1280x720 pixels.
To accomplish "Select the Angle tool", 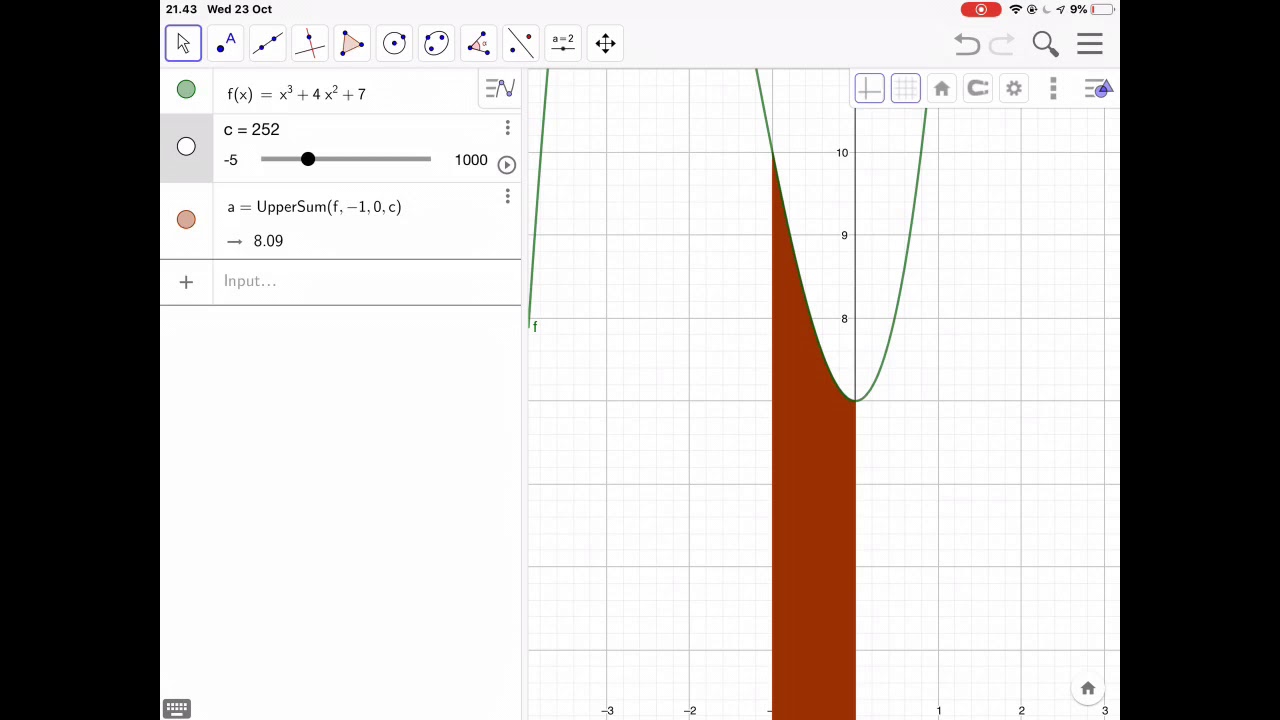I will pyautogui.click(x=478, y=43).
